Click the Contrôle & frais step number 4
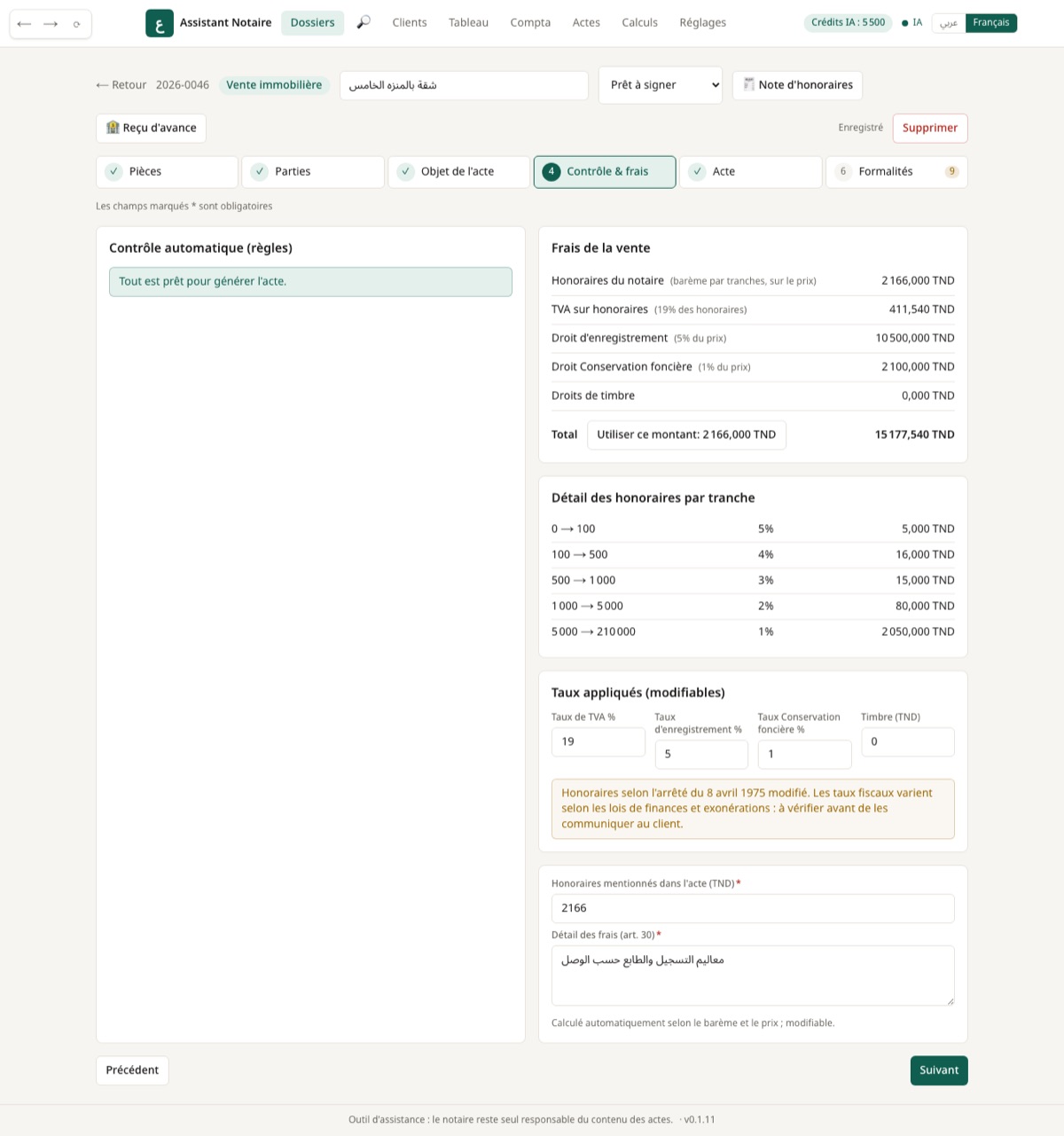This screenshot has width=1064, height=1136. click(x=552, y=172)
